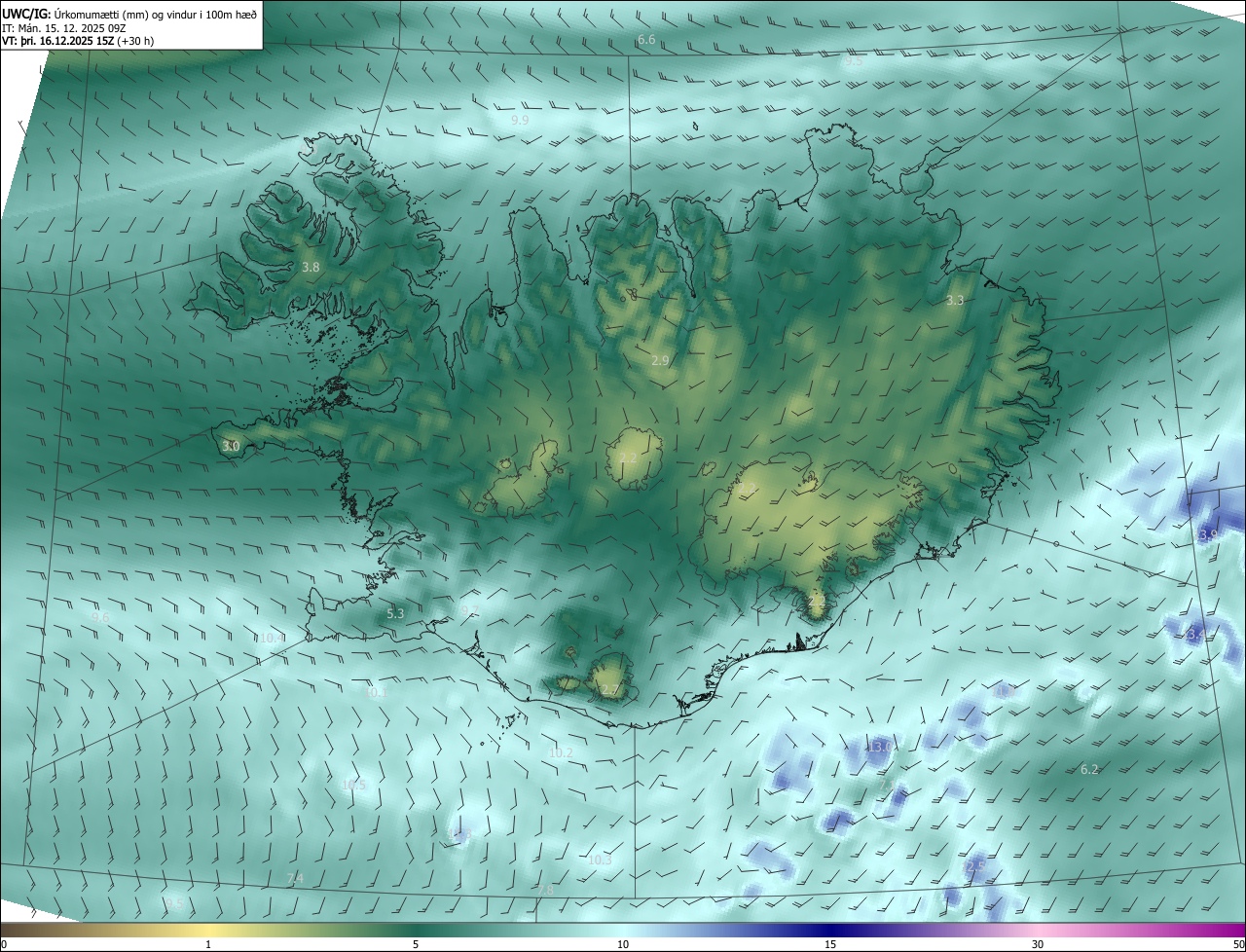Click the "3.8" value in the Westfjords

311,267
